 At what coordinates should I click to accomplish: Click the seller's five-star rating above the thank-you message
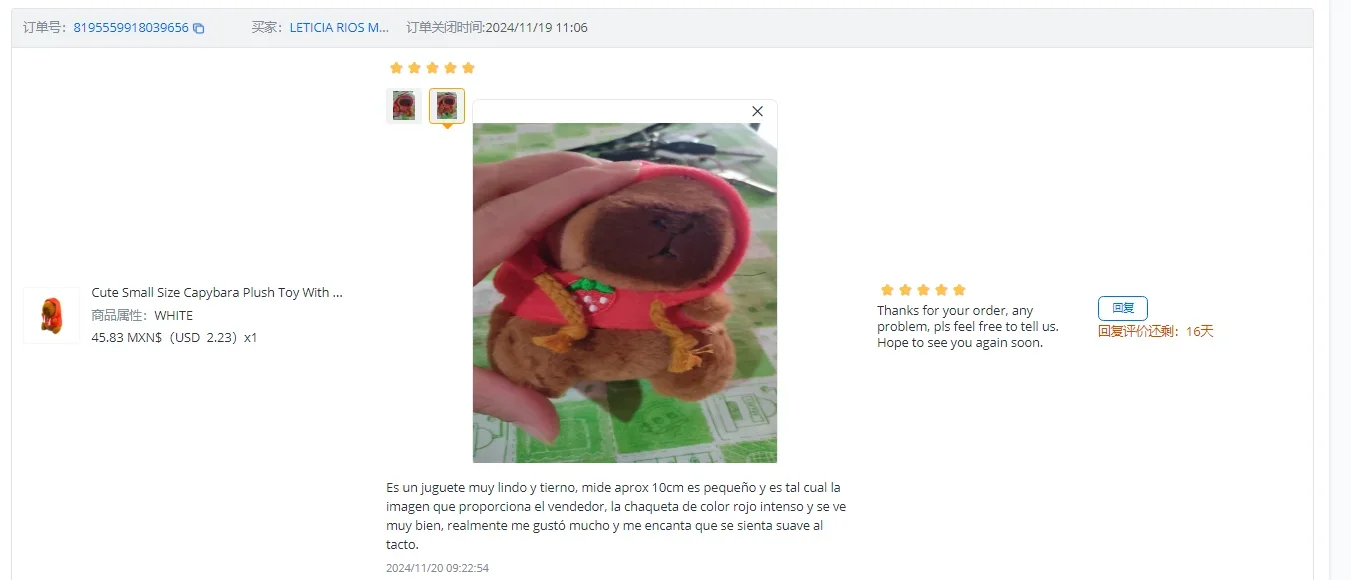pos(922,290)
